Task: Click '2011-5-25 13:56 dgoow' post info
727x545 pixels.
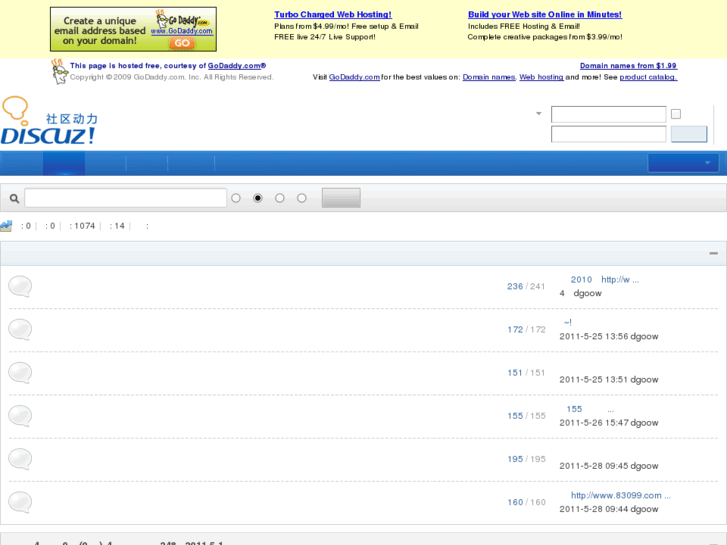Action: point(609,336)
